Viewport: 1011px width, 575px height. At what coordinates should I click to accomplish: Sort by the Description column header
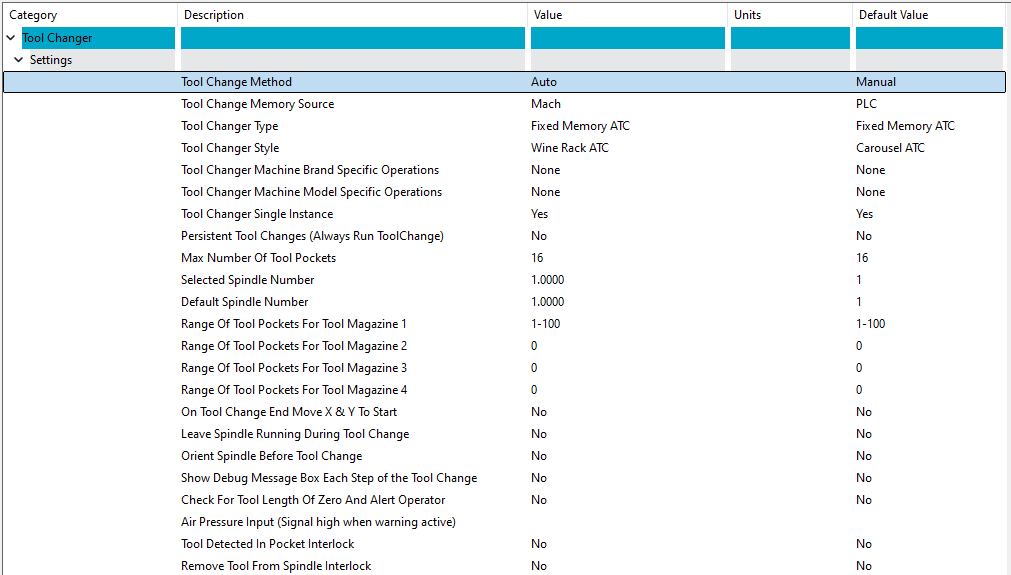[x=214, y=15]
